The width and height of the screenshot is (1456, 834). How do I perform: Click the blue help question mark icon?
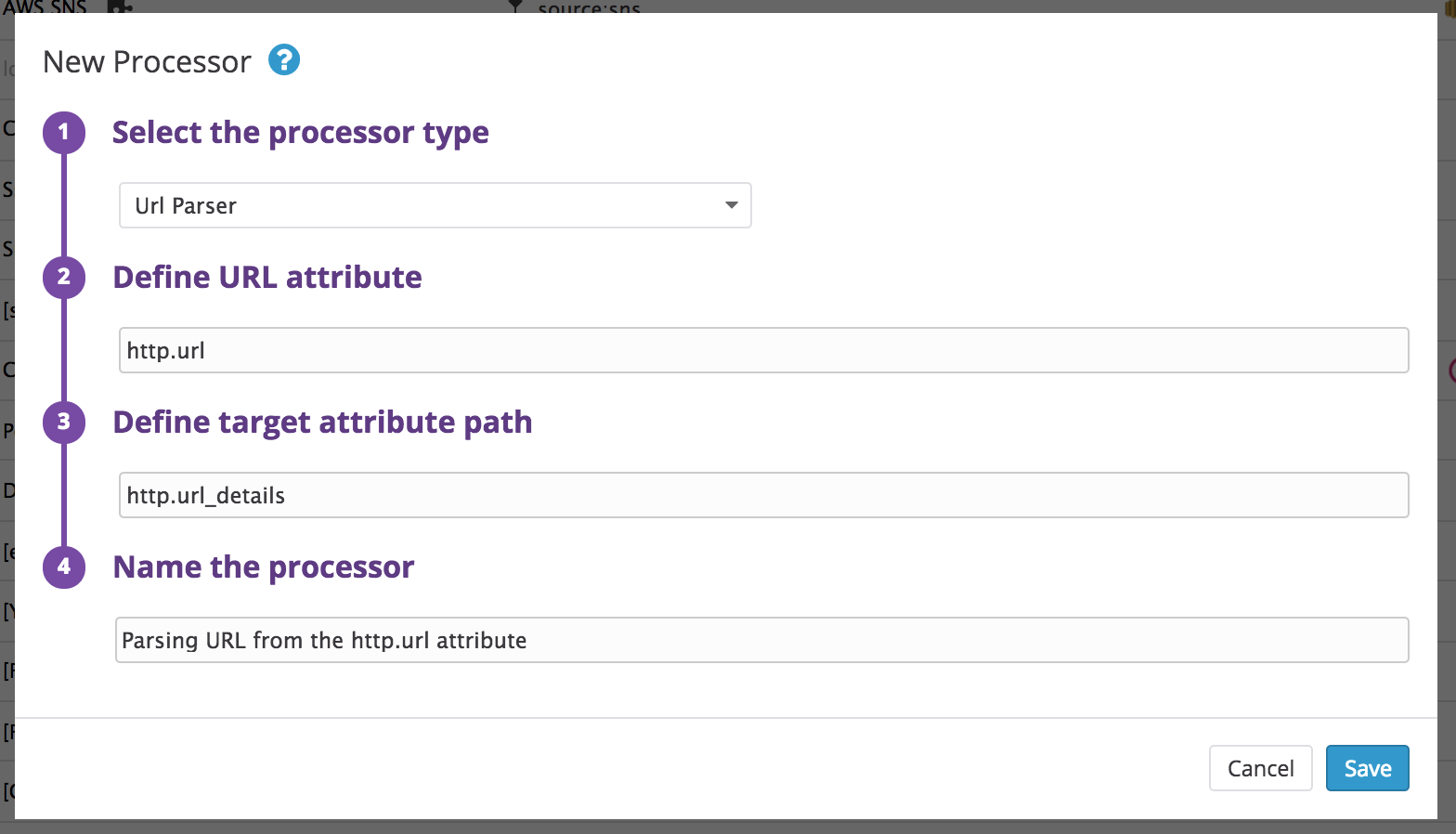[284, 60]
